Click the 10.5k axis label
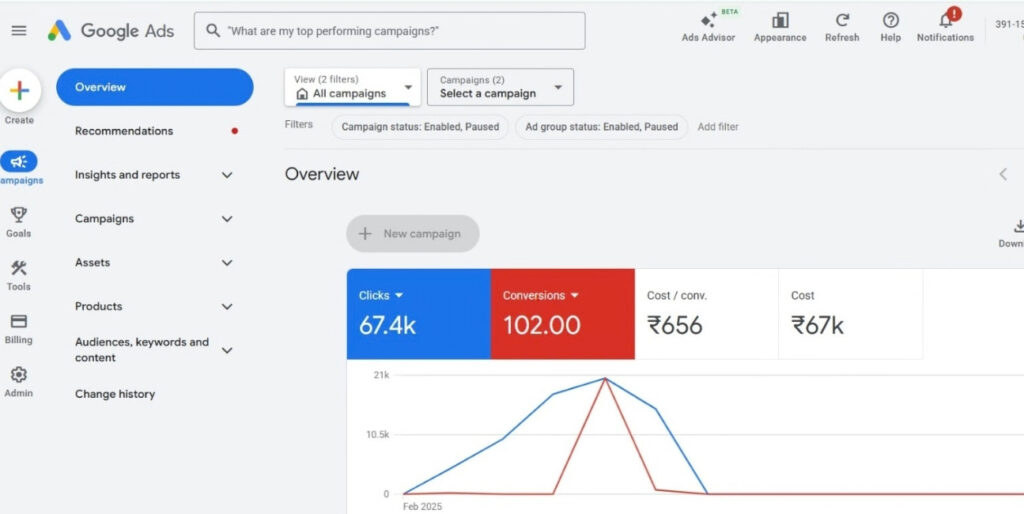This screenshot has height=514, width=1024. pyautogui.click(x=377, y=434)
